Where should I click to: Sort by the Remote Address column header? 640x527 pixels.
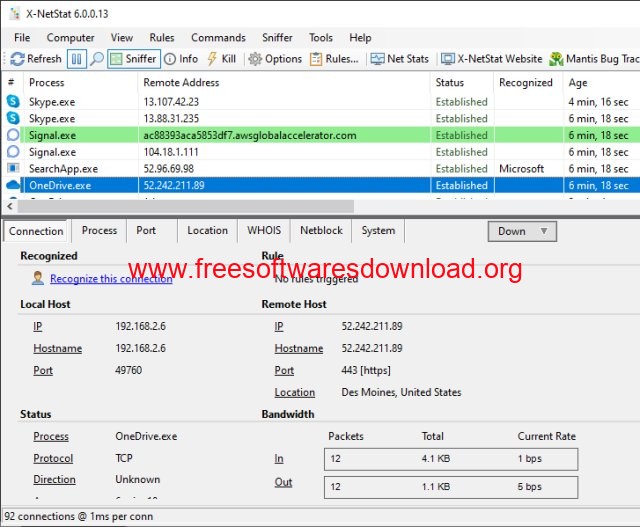(x=284, y=82)
